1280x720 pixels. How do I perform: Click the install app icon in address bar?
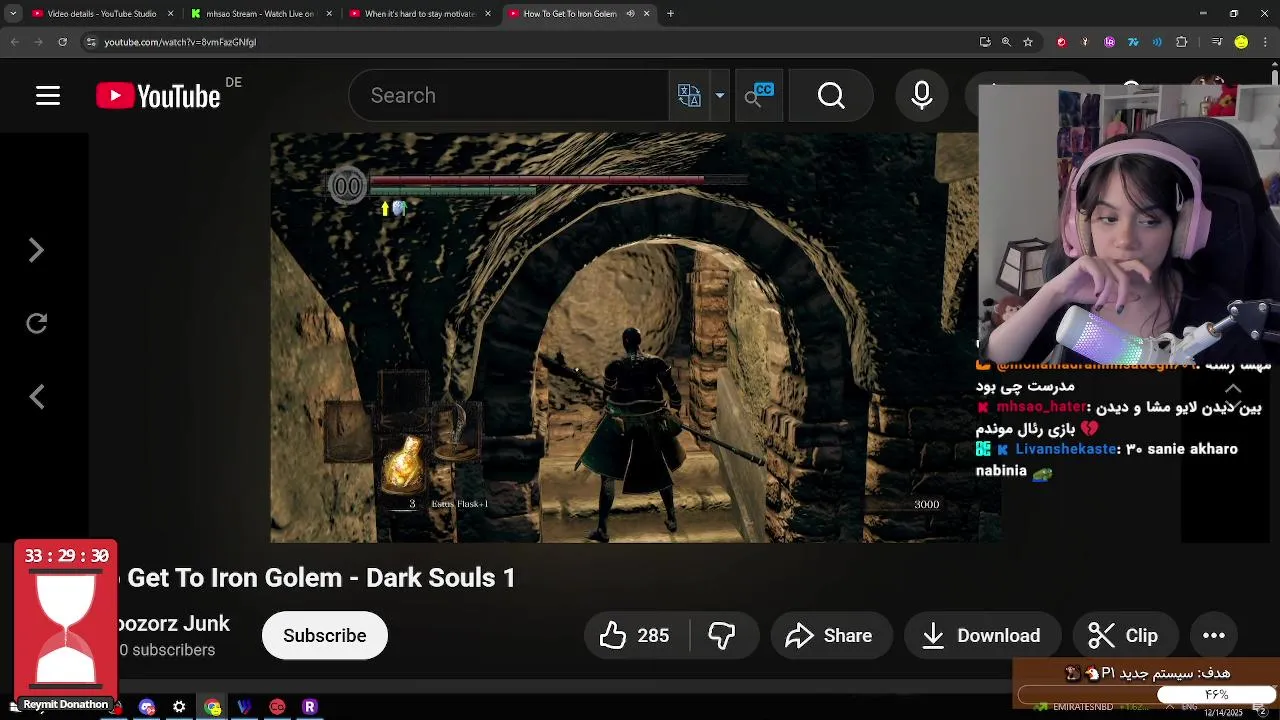pos(985,42)
